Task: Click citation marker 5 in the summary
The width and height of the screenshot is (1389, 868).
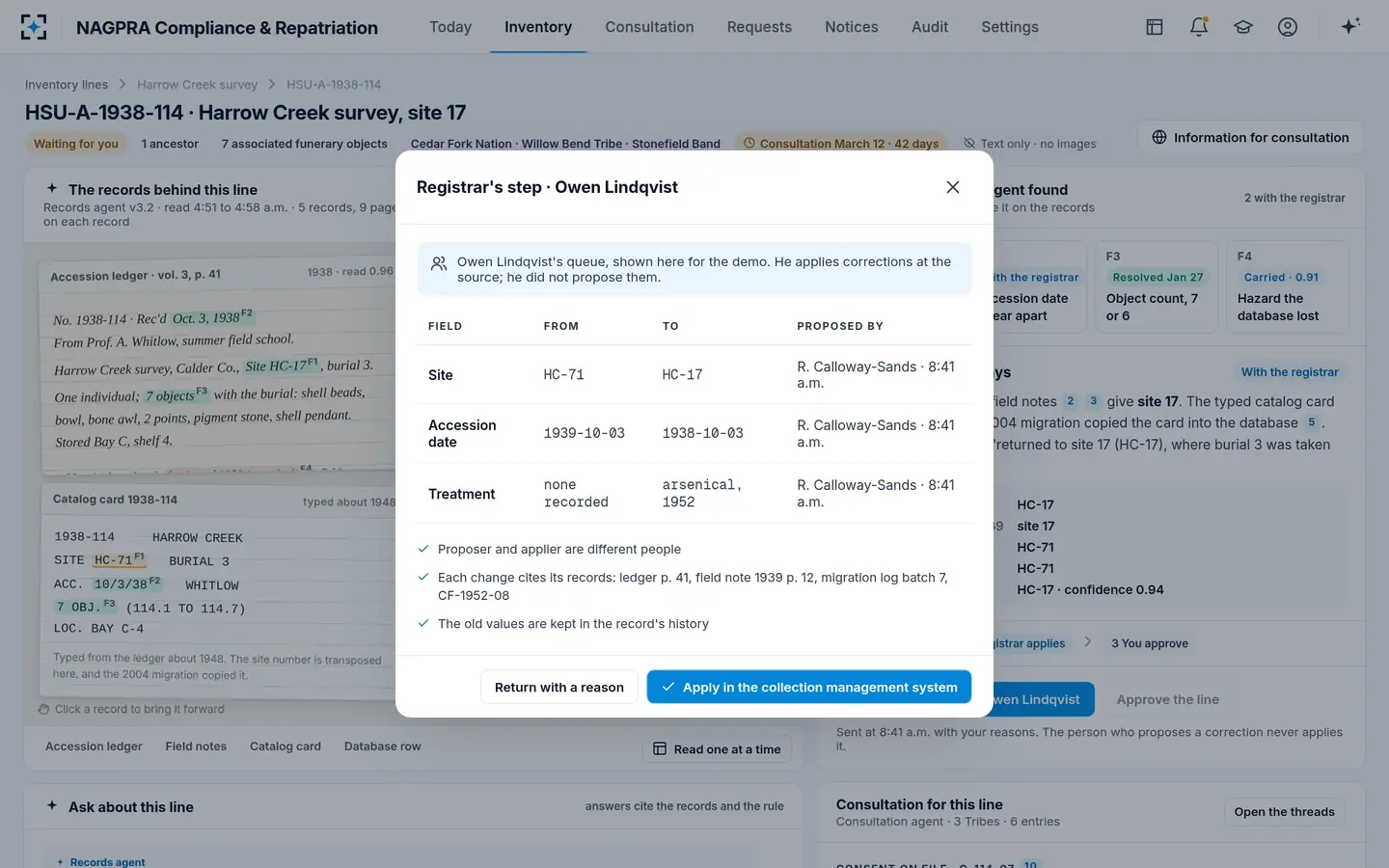Action: (x=1312, y=422)
